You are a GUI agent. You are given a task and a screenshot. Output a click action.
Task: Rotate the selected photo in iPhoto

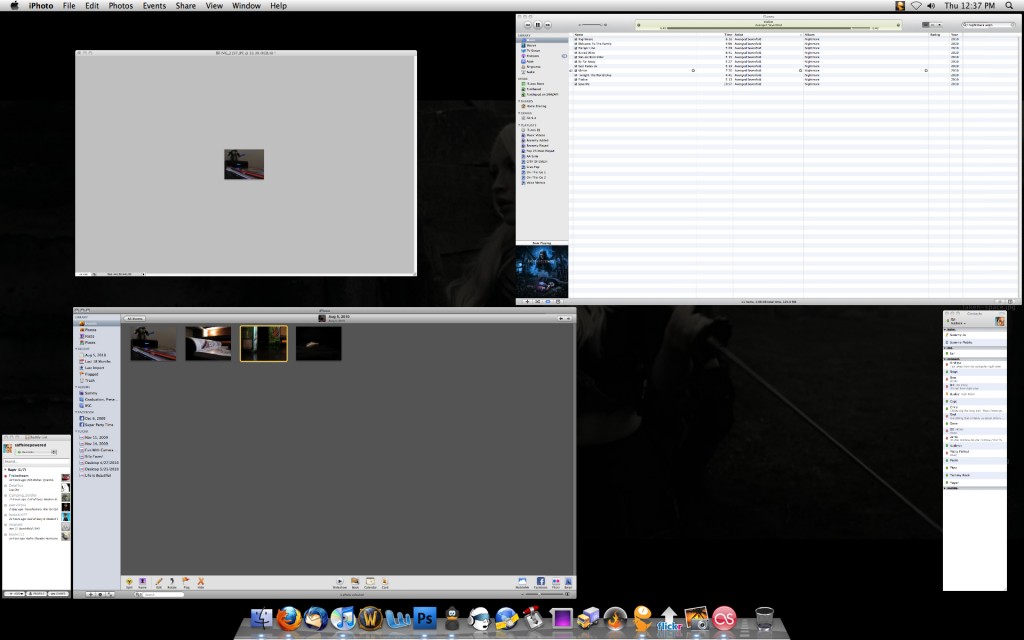(172, 582)
